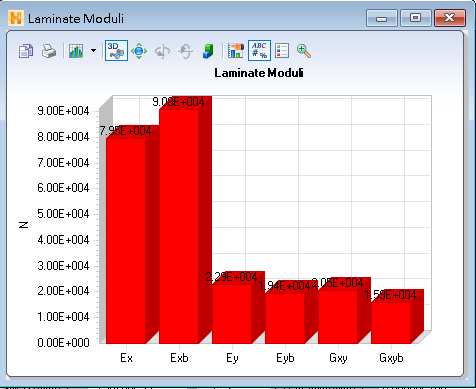The width and height of the screenshot is (476, 389).
Task: Close the Laminate Moduli window
Action: 450,18
